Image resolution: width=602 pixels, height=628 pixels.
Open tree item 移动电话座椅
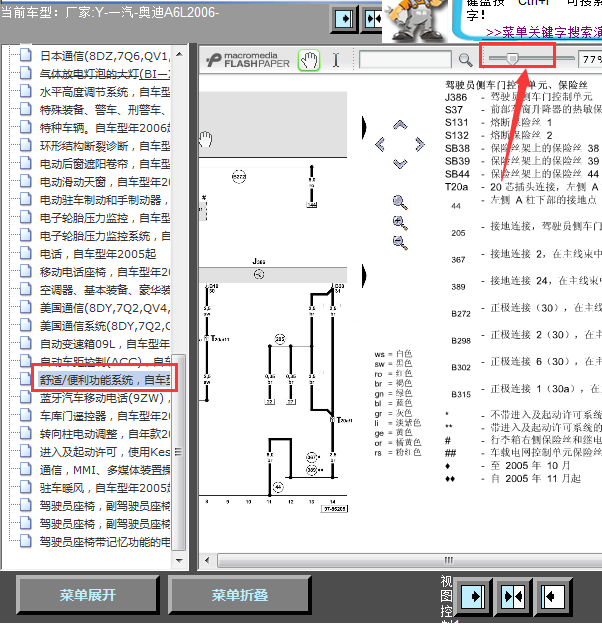[x=105, y=272]
